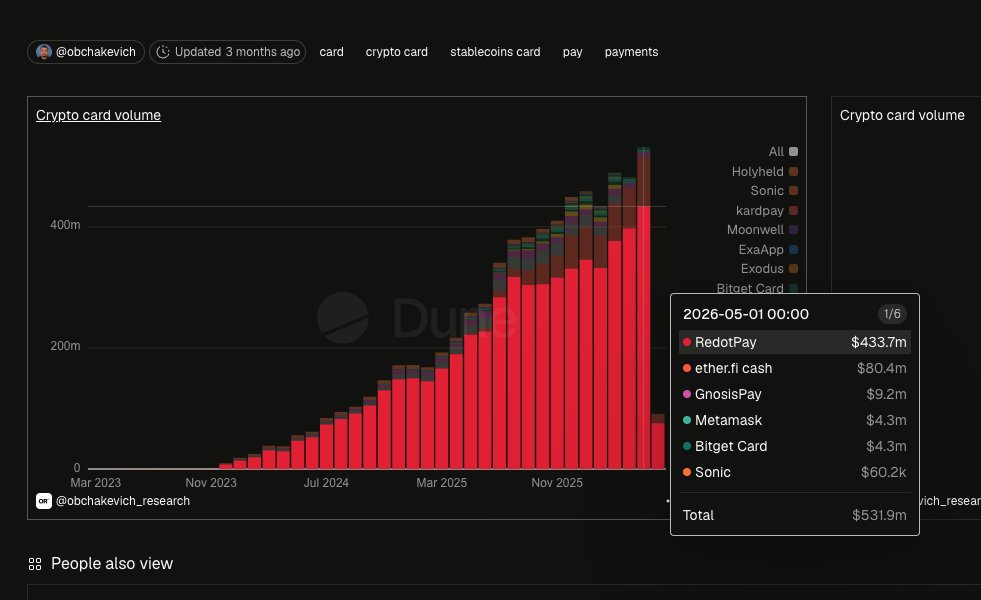Screen dimensions: 981x600
Task: Select the 'card' tag
Action: click(332, 52)
